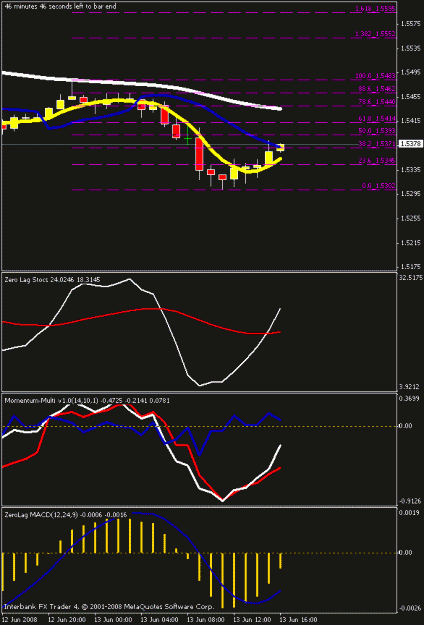Click price scale value 1.5175
This screenshot has height=625, width=424.
[409, 266]
